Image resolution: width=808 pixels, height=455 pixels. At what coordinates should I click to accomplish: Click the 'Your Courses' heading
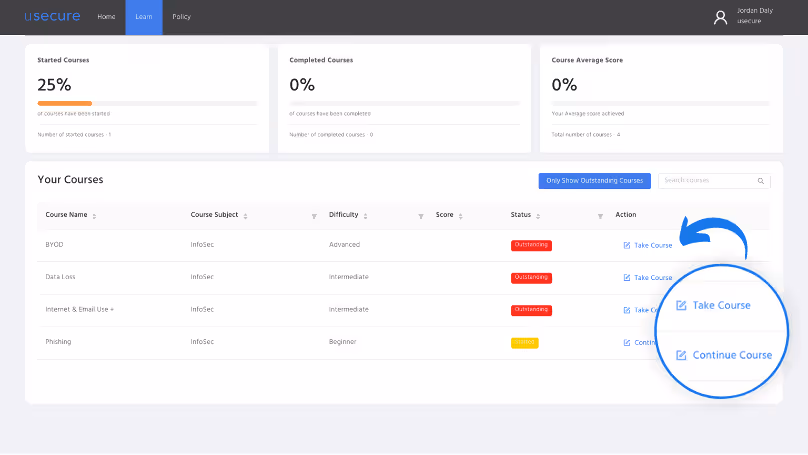click(x=70, y=180)
